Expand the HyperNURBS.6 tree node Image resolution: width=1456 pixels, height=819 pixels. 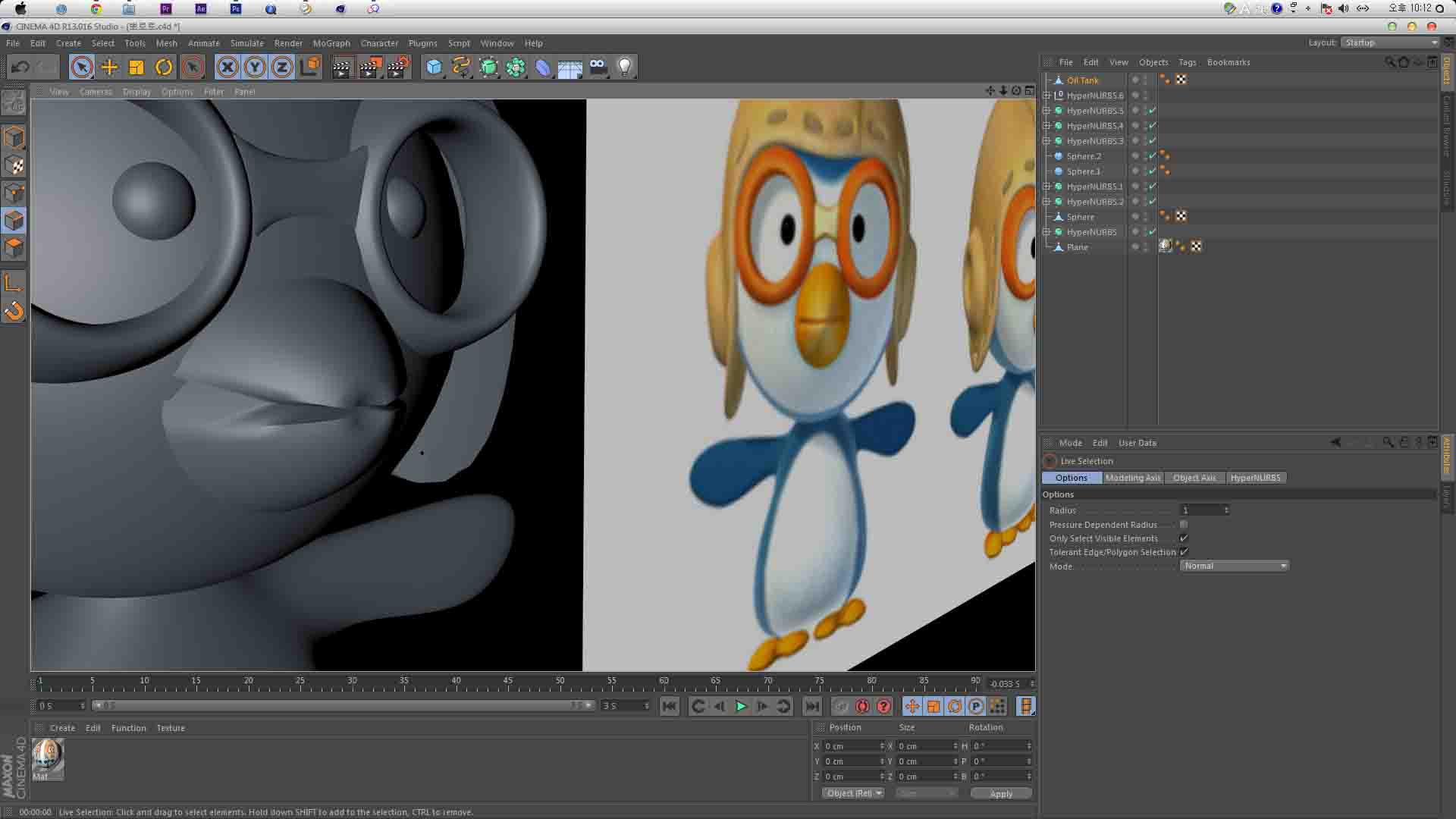pos(1046,96)
